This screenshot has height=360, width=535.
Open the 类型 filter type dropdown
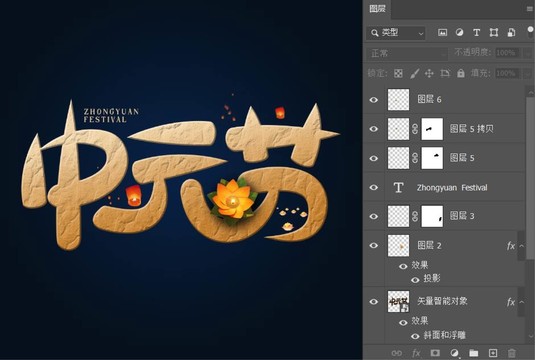396,33
